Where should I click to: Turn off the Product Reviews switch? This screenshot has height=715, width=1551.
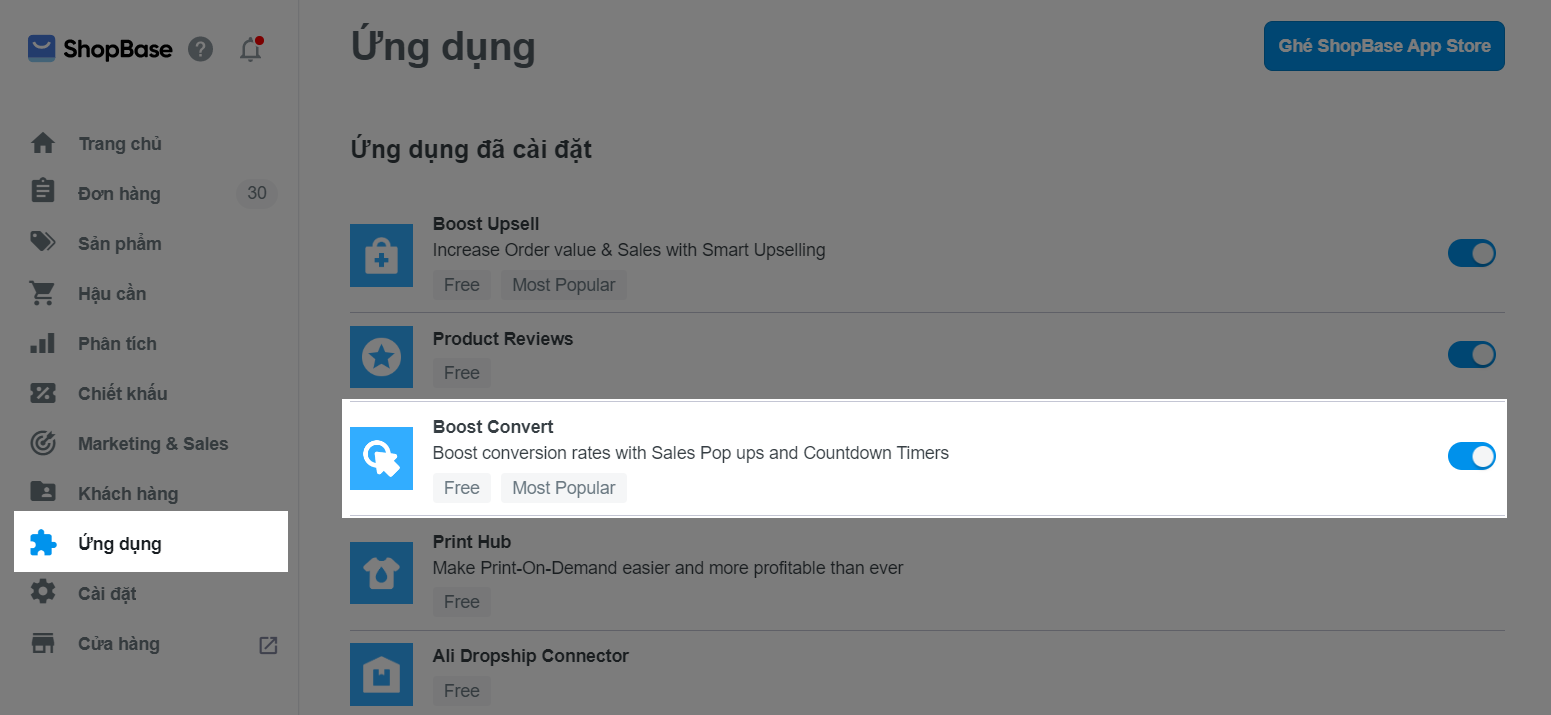(1471, 354)
